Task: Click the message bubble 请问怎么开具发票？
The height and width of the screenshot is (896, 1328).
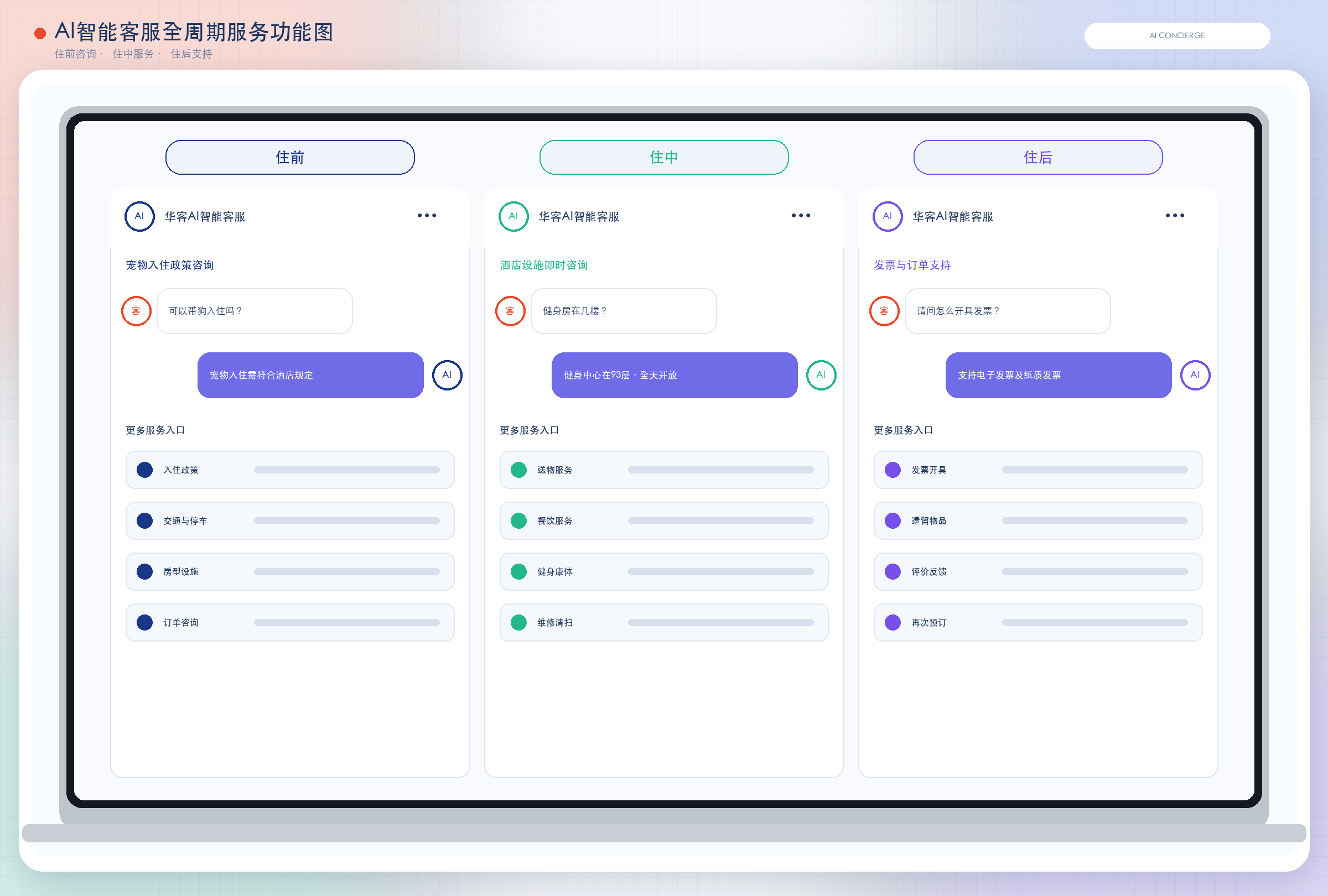Action: coord(1008,311)
